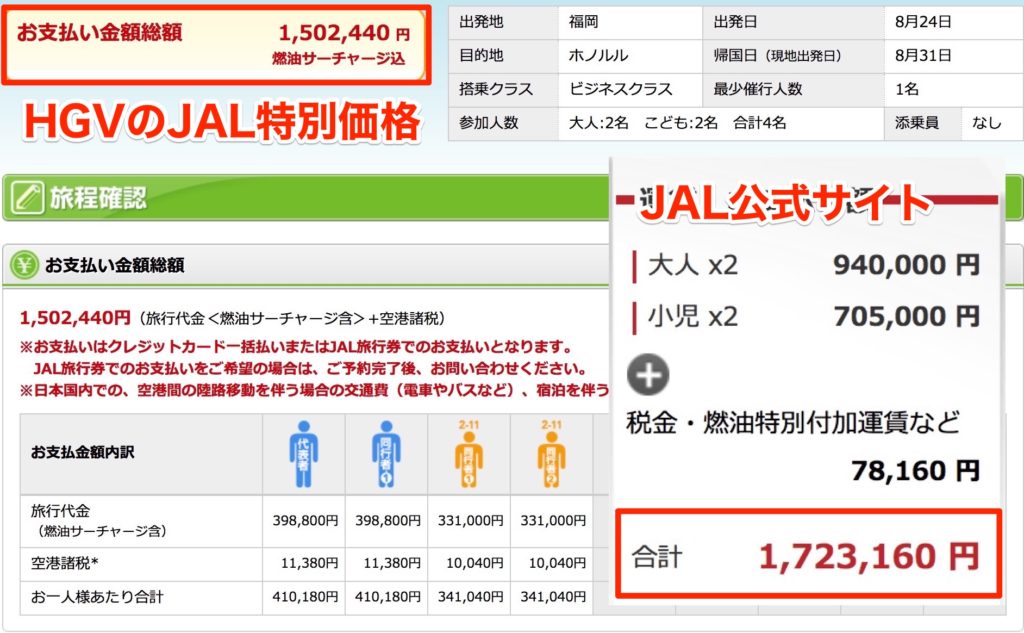Click the 旅程確認 section heading
1024x633 pixels.
pyautogui.click(x=98, y=198)
